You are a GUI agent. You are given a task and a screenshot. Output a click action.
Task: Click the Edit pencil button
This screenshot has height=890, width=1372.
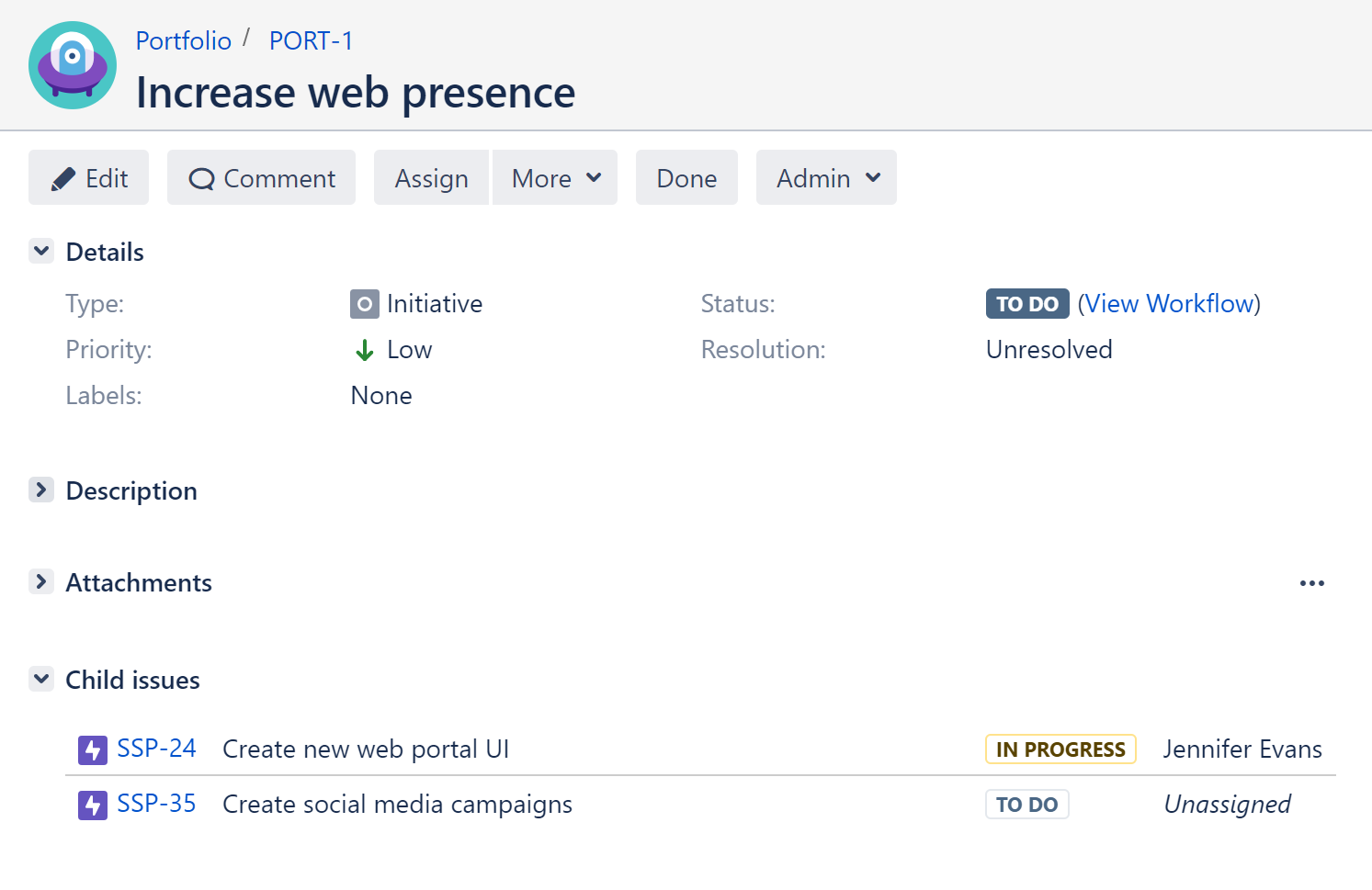(x=89, y=178)
